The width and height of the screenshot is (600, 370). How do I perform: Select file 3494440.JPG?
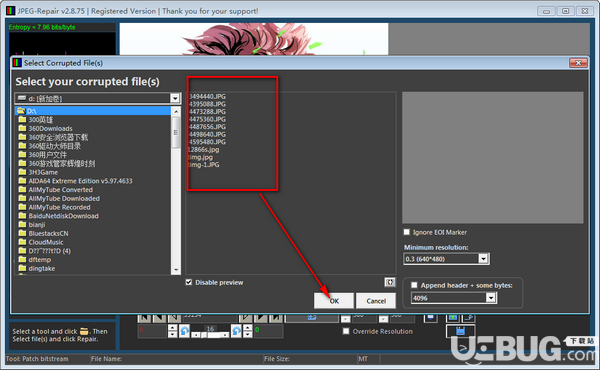207,96
